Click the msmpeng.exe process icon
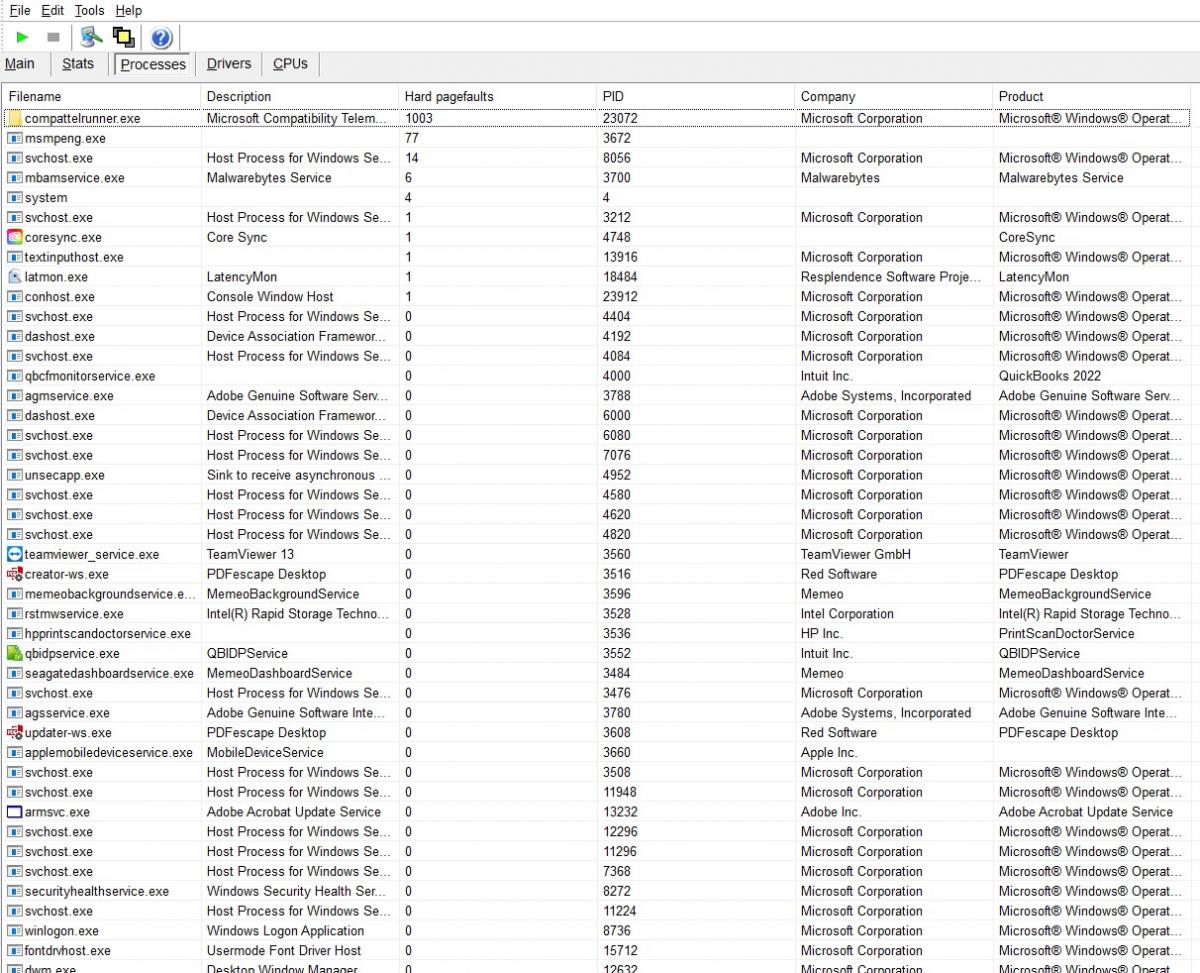Screen dimensions: 1200x973 coord(14,138)
